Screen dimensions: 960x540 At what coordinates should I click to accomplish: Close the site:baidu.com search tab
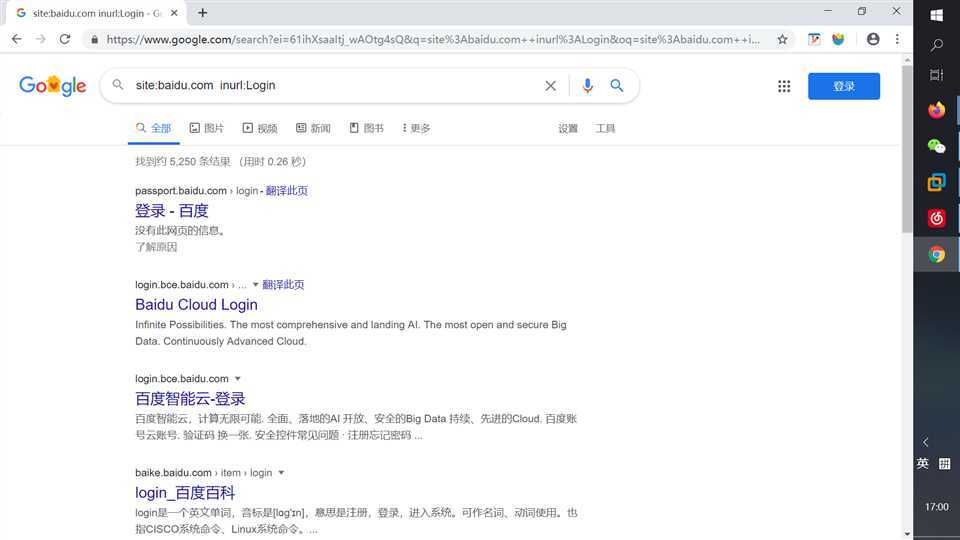coord(174,13)
